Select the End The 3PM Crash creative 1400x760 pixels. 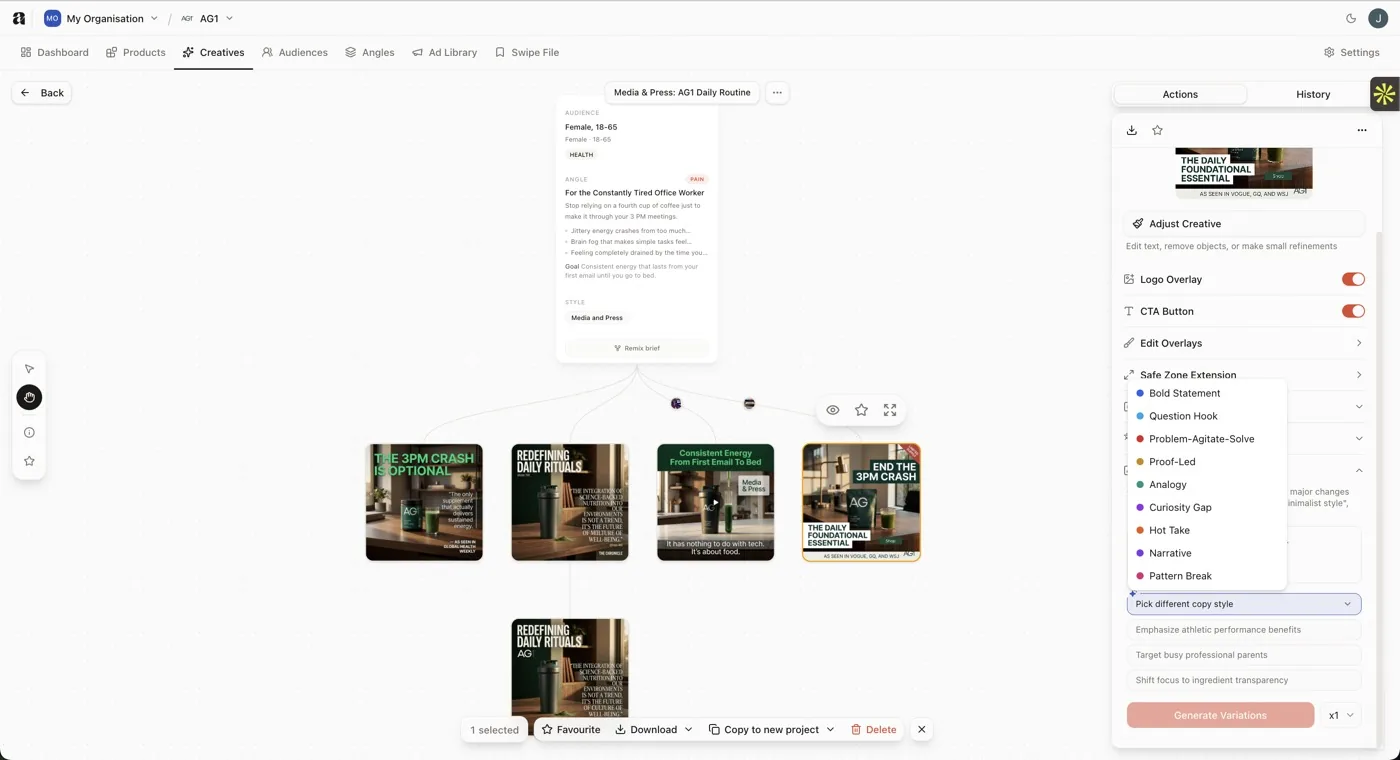coord(861,502)
